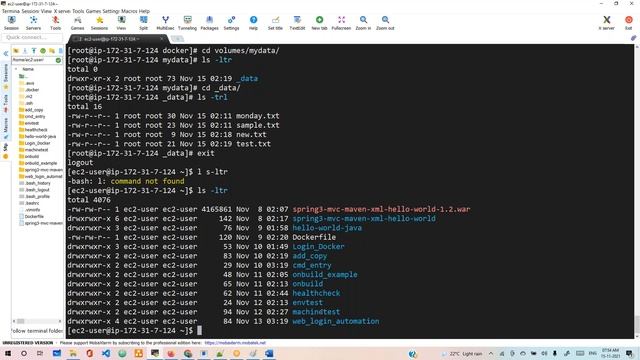Open the Packages manager
Image resolution: width=640 pixels, height=360 pixels.
pos(209,23)
